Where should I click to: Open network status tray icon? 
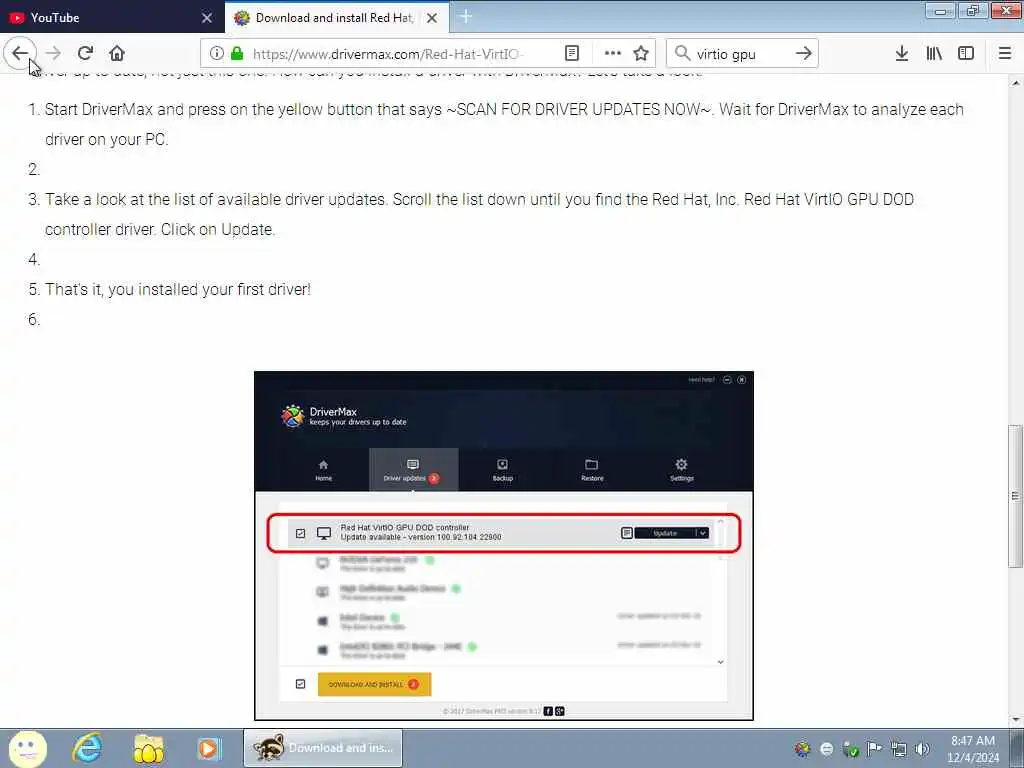coord(899,749)
